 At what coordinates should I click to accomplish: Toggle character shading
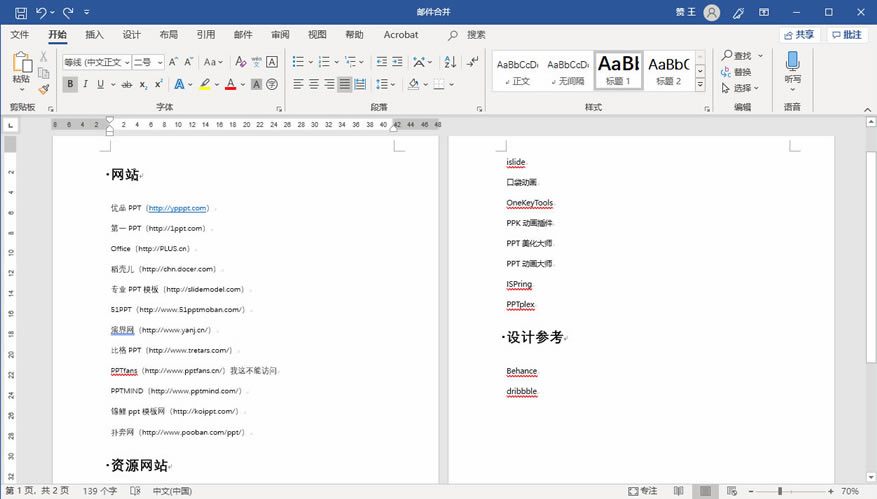(x=256, y=84)
